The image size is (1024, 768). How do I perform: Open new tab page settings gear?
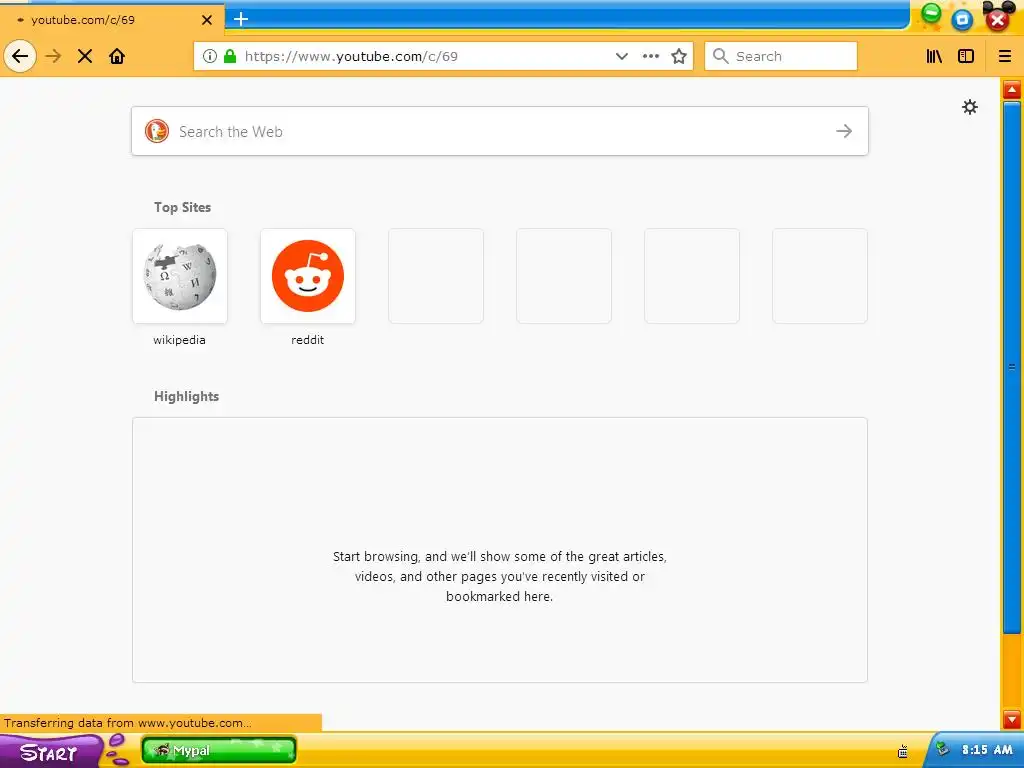970,107
